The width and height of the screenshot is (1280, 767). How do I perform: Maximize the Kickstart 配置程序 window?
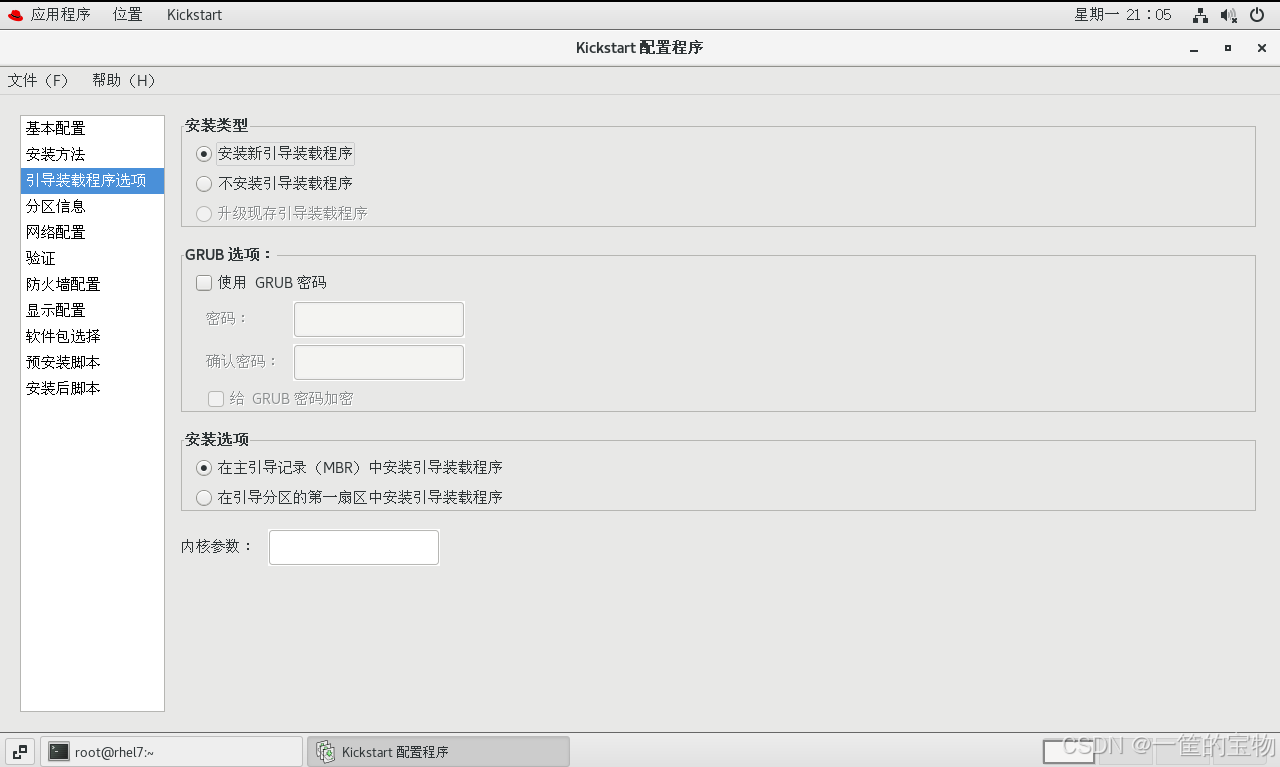(1228, 48)
